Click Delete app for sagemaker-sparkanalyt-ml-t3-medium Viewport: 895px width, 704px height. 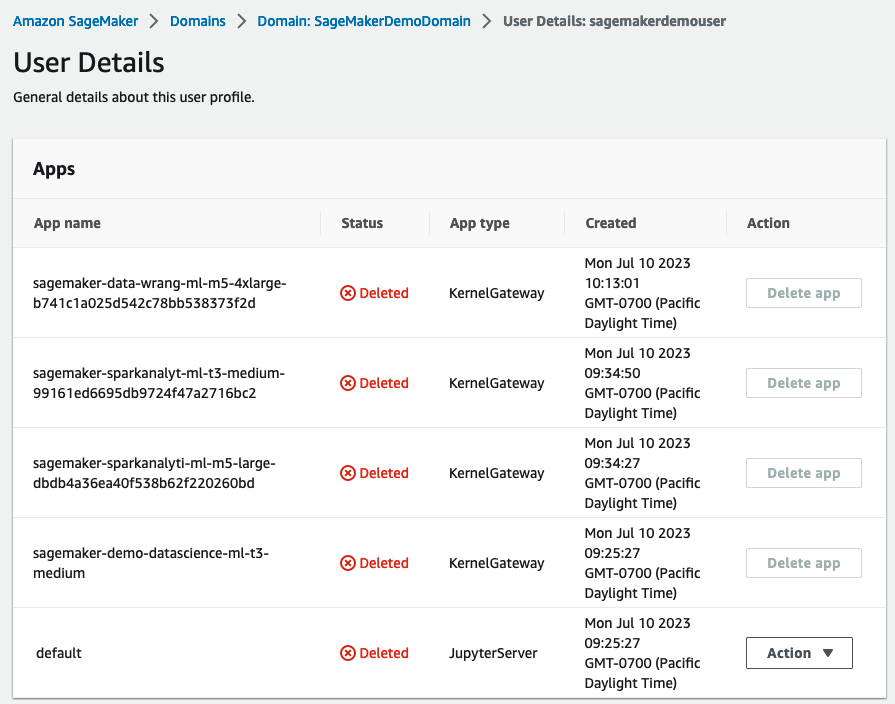coord(803,383)
